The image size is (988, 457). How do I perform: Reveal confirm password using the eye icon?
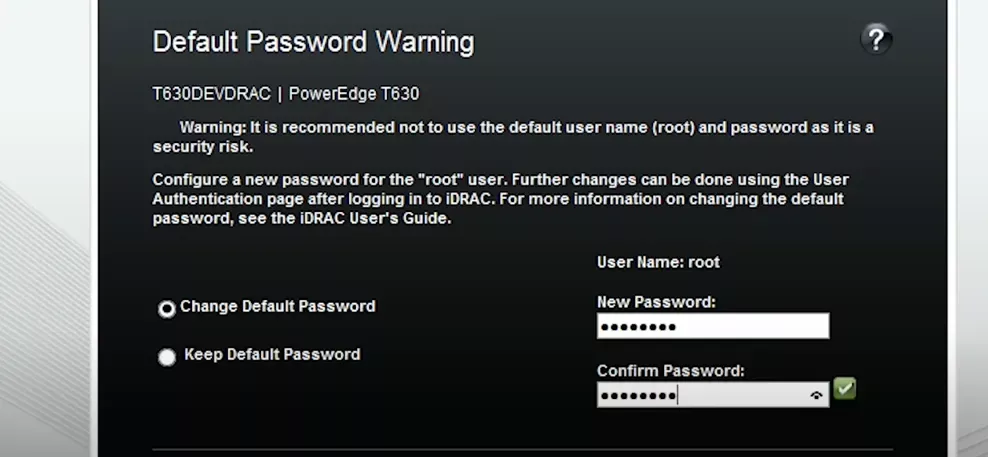817,396
